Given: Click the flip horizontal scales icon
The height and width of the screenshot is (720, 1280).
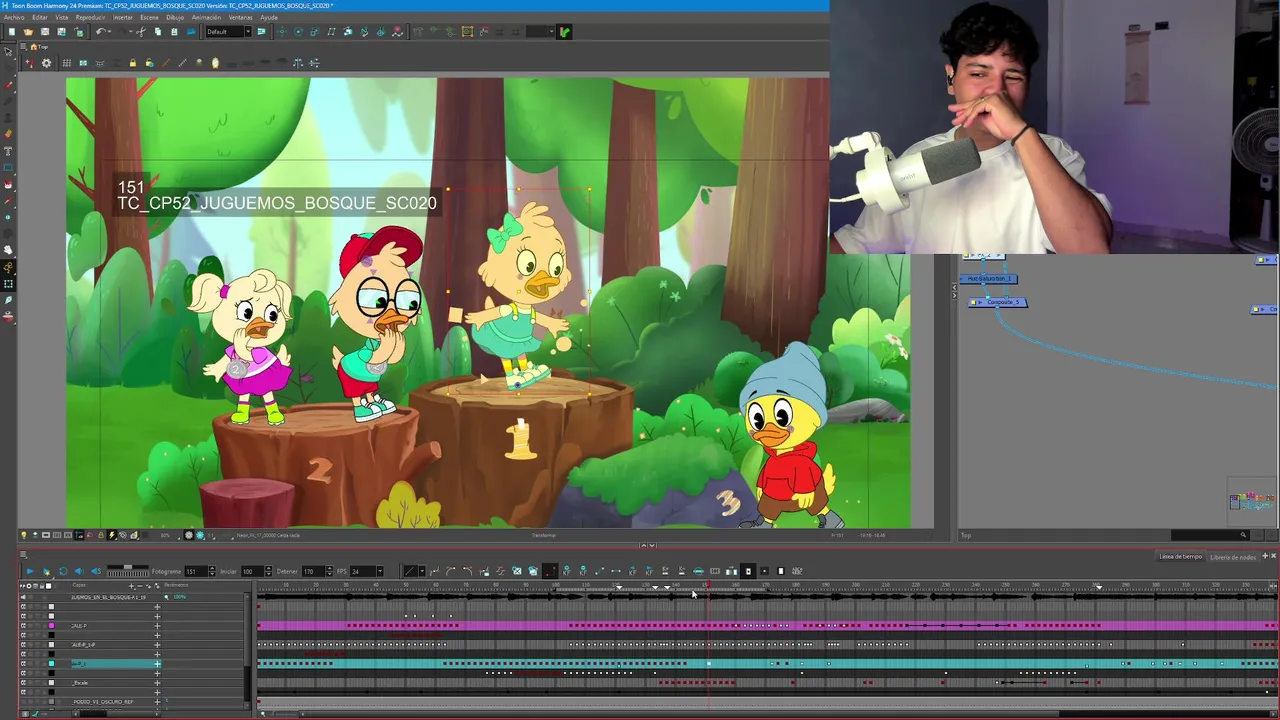Looking at the screenshot, I should click(298, 63).
